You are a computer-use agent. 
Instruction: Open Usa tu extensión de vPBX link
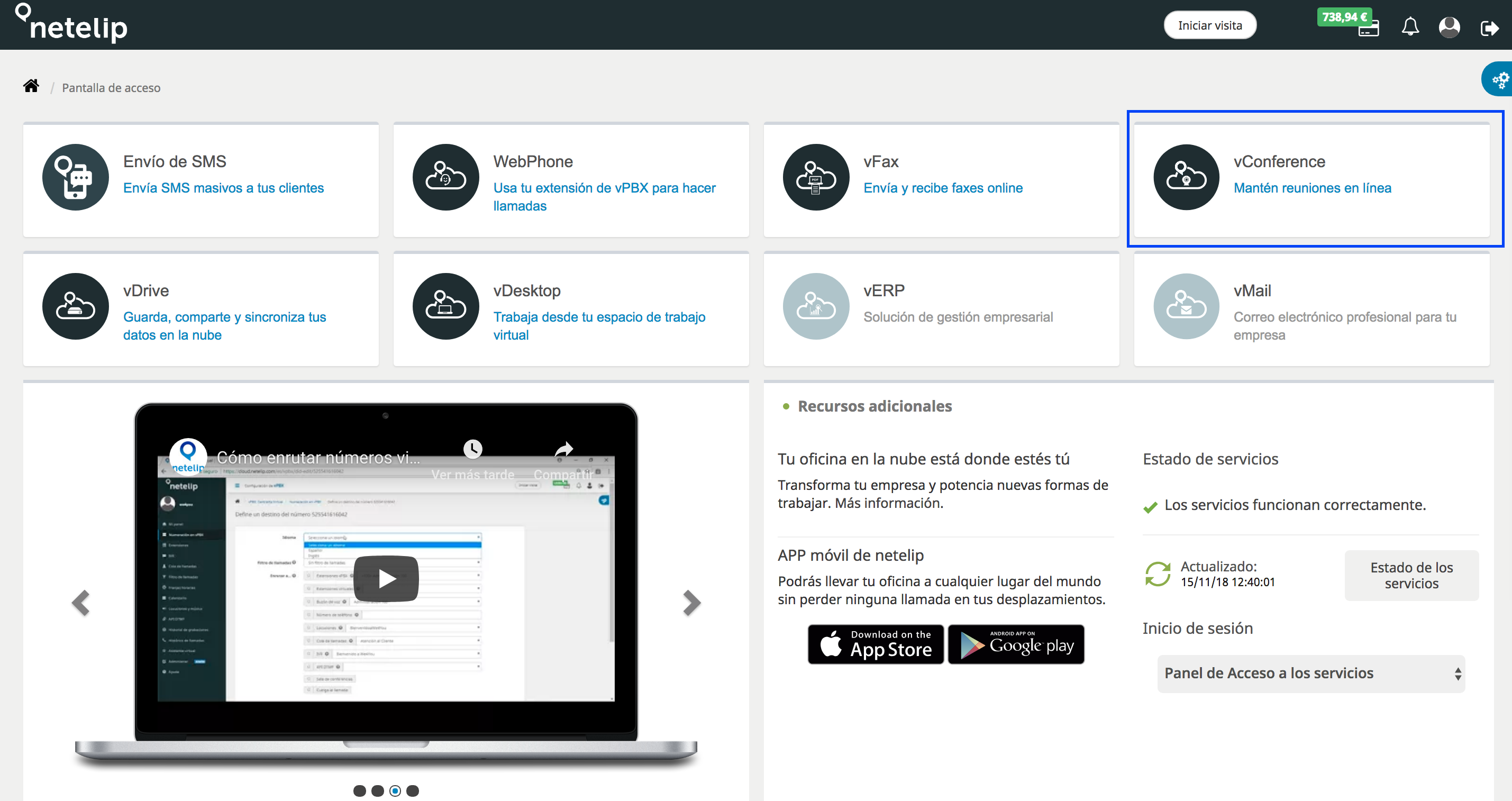coord(605,197)
